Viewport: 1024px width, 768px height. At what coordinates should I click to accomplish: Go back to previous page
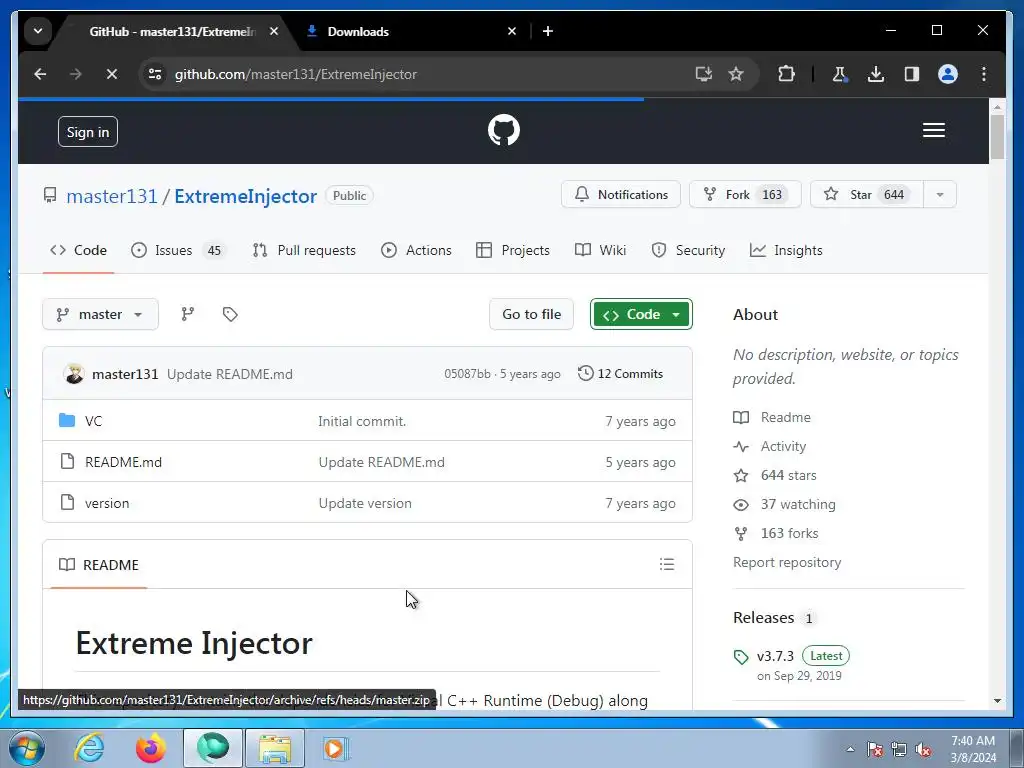click(x=40, y=74)
